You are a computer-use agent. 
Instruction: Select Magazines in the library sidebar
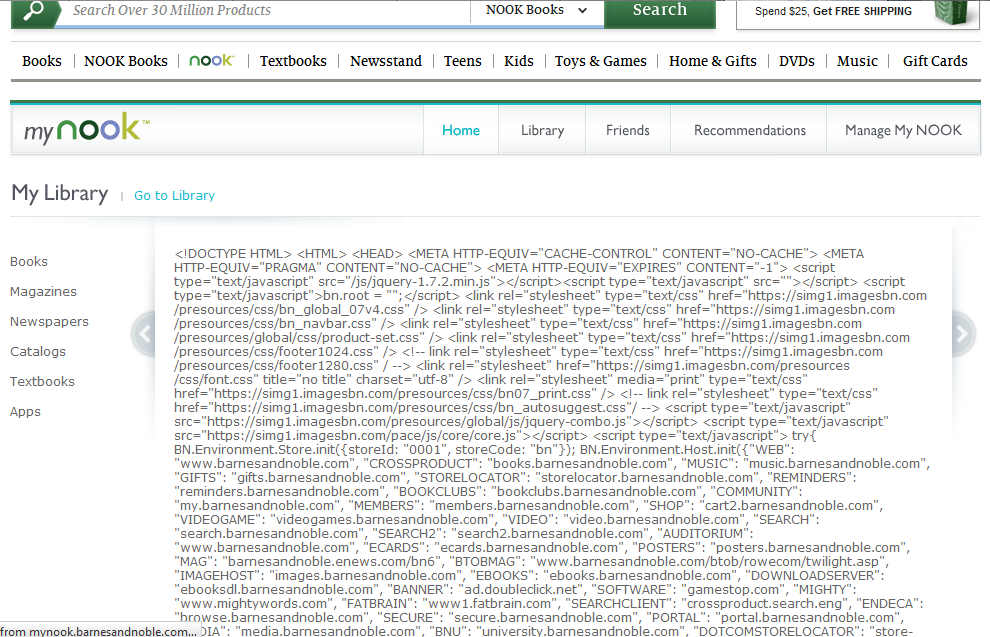(x=43, y=292)
